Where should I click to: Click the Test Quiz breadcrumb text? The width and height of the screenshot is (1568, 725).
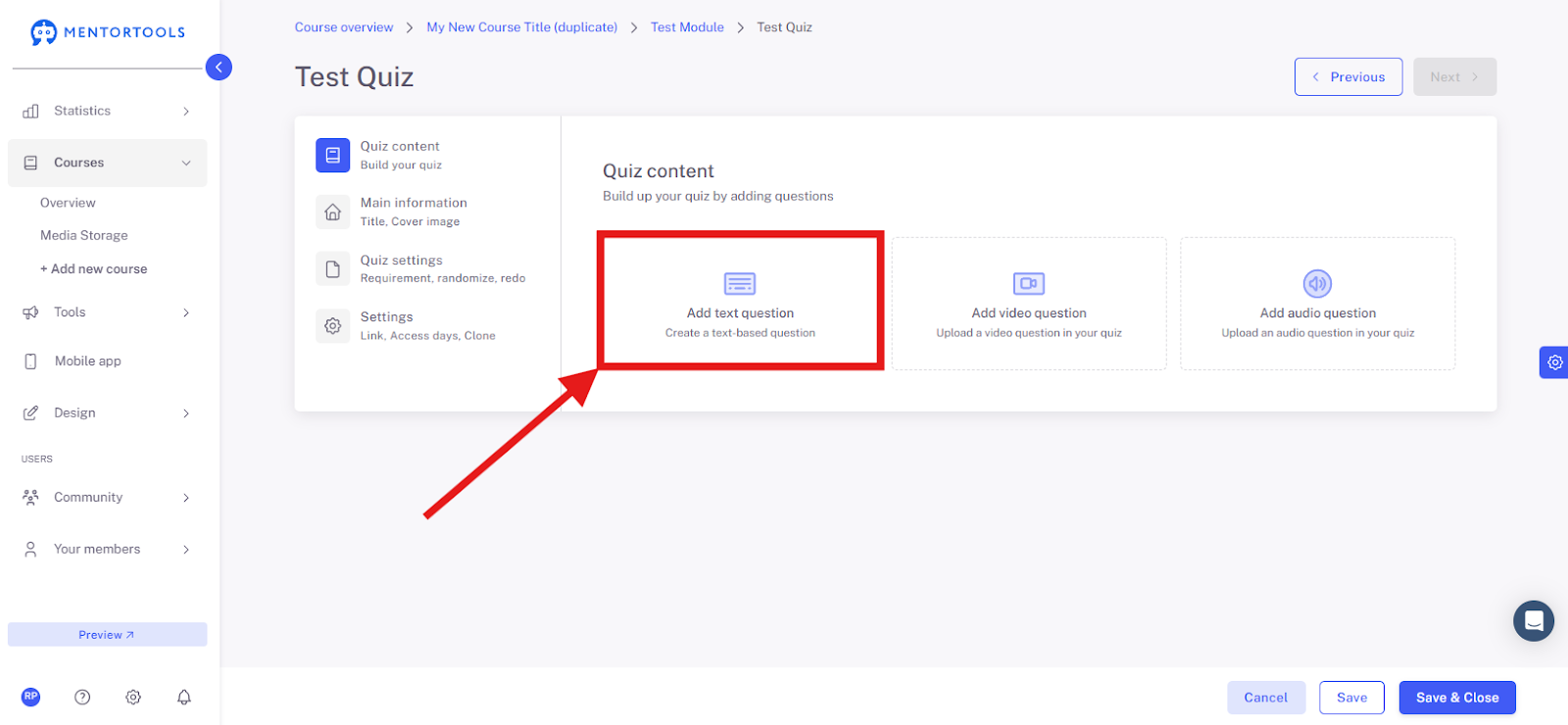pos(784,27)
